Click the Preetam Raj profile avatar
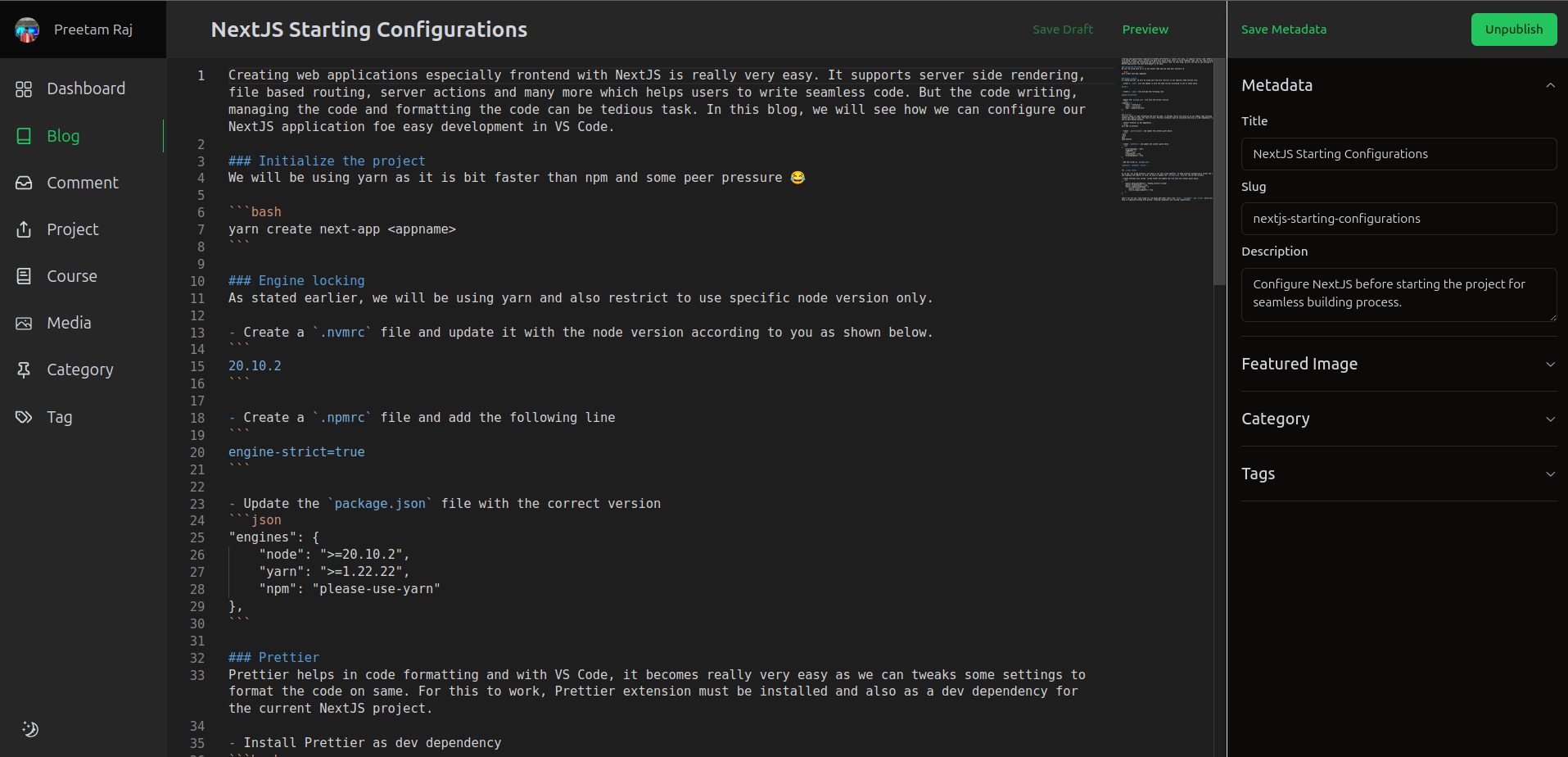Screen dimensions: 1568x757 [x=27, y=29]
